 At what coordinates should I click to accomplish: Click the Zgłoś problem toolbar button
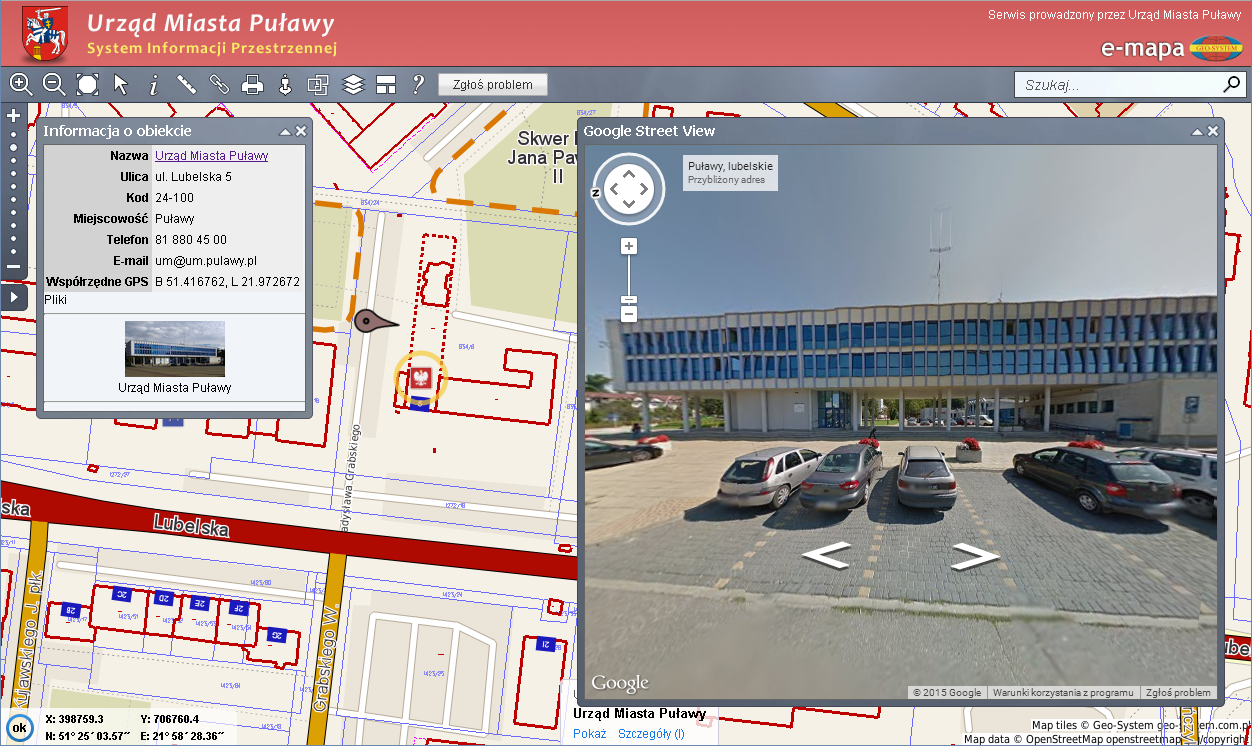(493, 85)
